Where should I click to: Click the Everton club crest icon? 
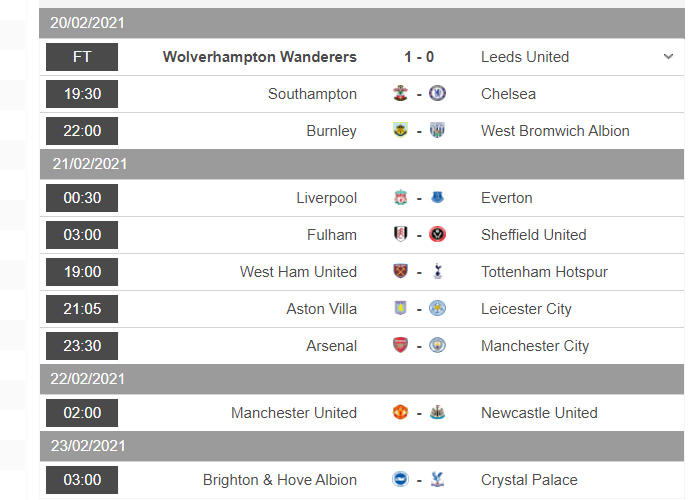pyautogui.click(x=437, y=198)
